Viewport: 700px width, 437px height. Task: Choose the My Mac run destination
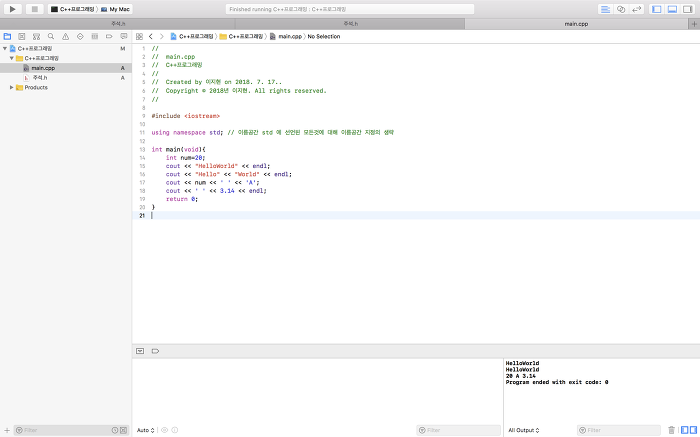click(115, 9)
